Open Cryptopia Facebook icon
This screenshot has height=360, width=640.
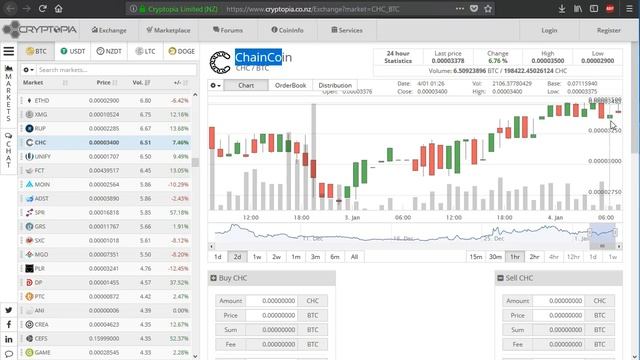point(9,324)
